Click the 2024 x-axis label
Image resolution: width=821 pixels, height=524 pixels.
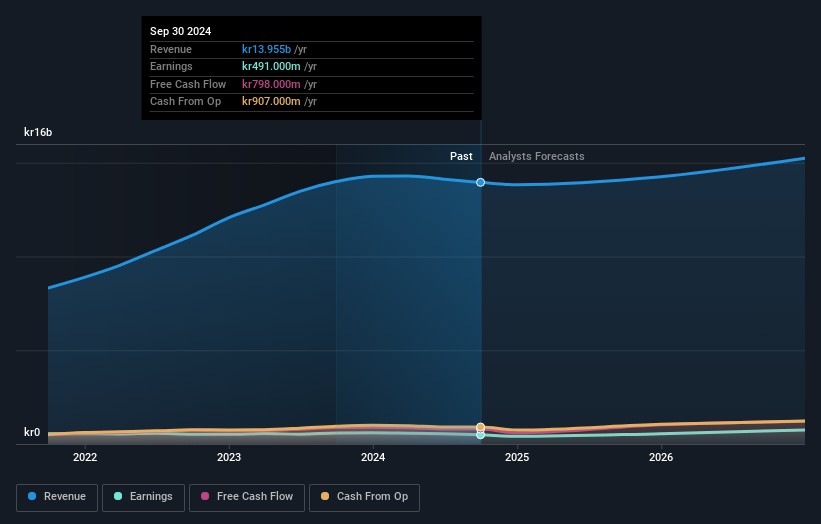click(373, 457)
